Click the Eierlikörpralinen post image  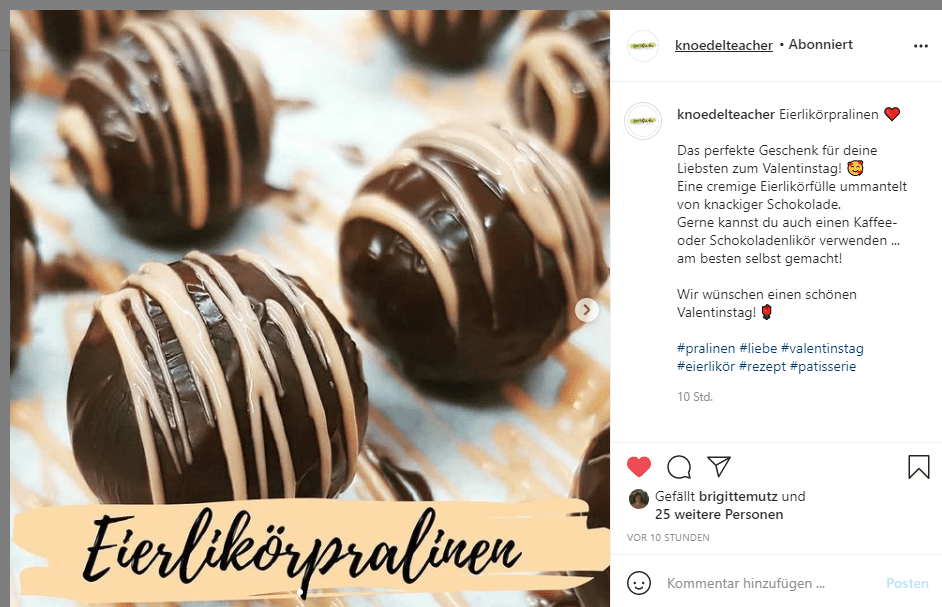tap(310, 308)
